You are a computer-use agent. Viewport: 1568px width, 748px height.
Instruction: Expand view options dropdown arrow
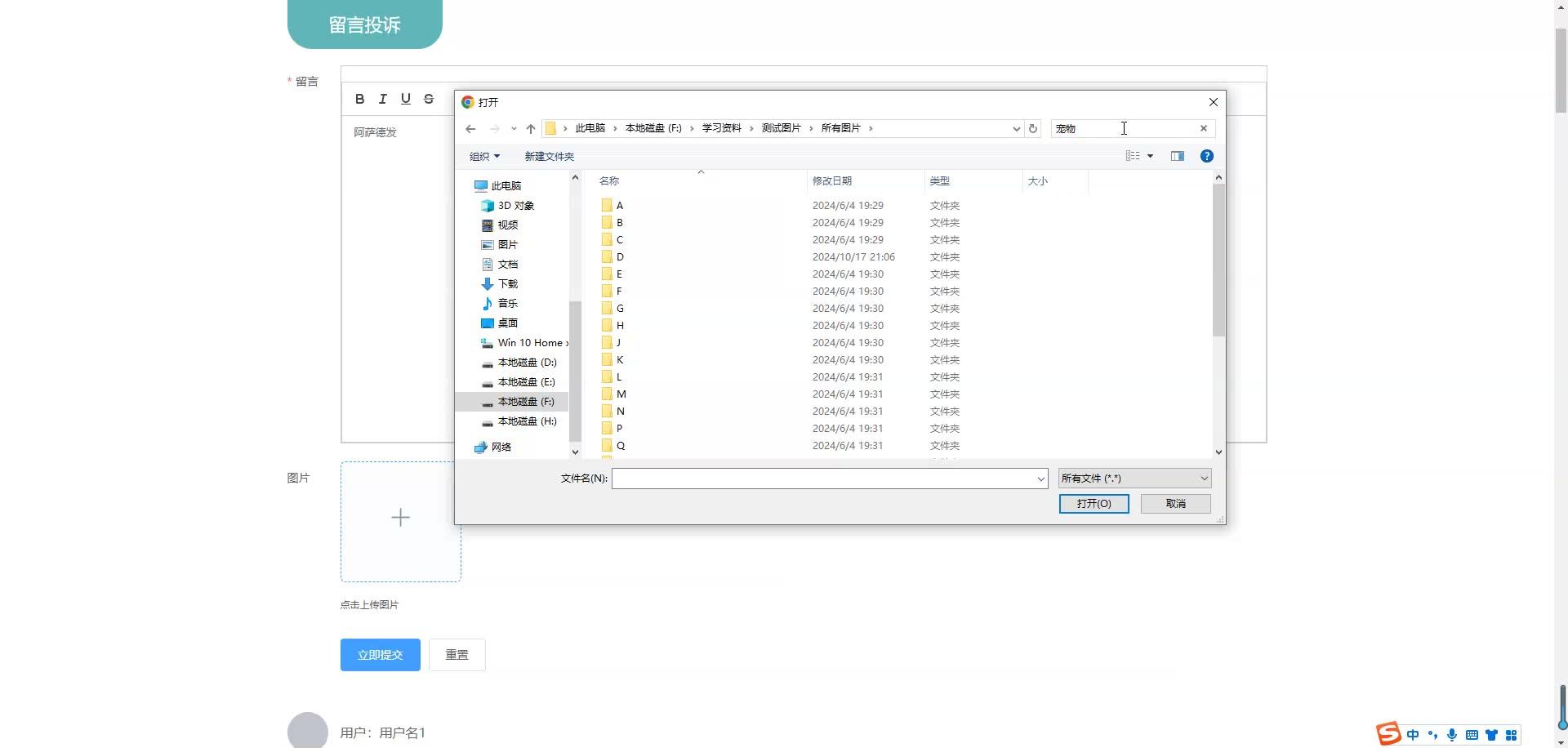[x=1150, y=156]
